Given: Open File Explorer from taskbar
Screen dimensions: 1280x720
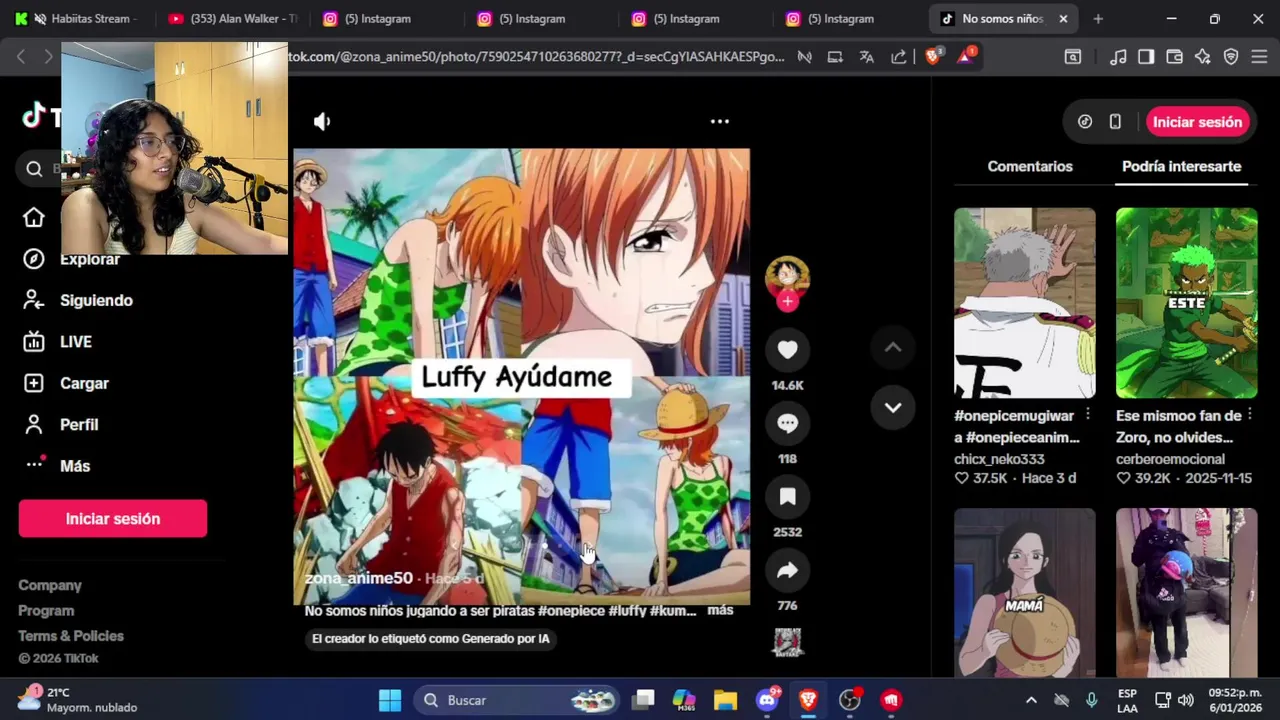Looking at the screenshot, I should (x=725, y=700).
